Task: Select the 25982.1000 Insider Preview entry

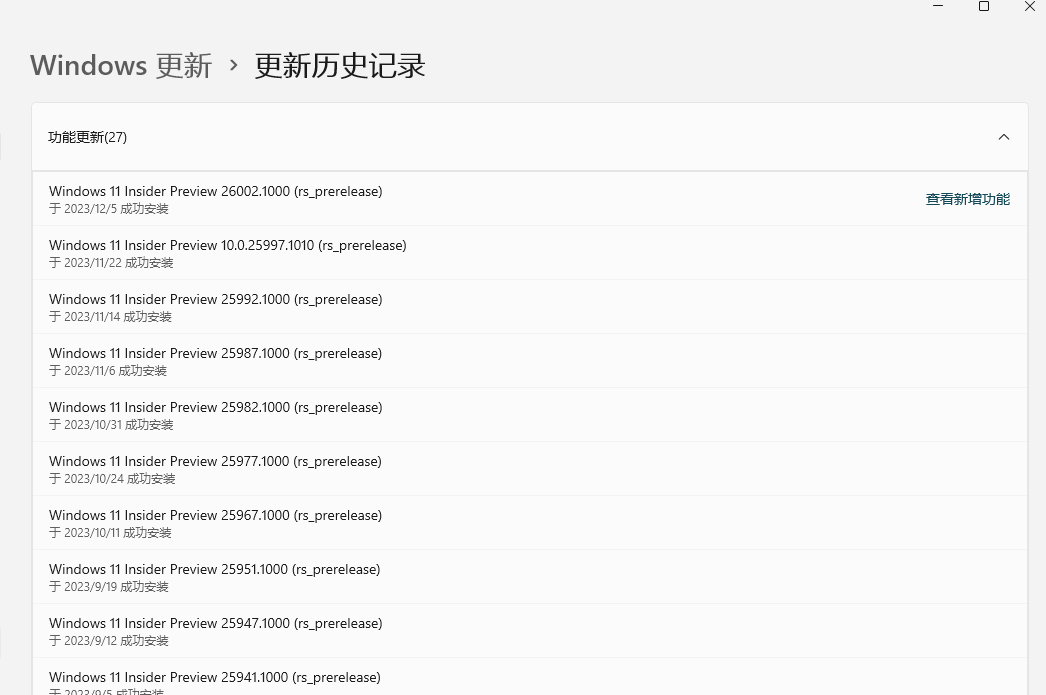Action: tap(530, 415)
